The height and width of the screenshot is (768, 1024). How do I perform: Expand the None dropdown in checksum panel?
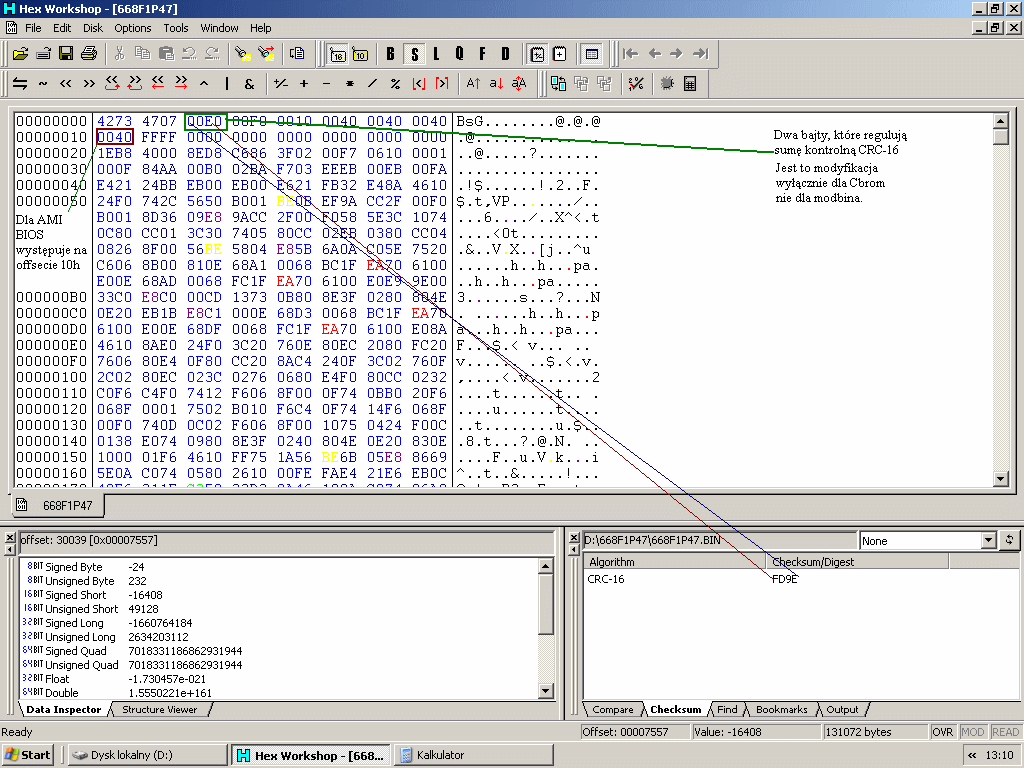(x=989, y=540)
